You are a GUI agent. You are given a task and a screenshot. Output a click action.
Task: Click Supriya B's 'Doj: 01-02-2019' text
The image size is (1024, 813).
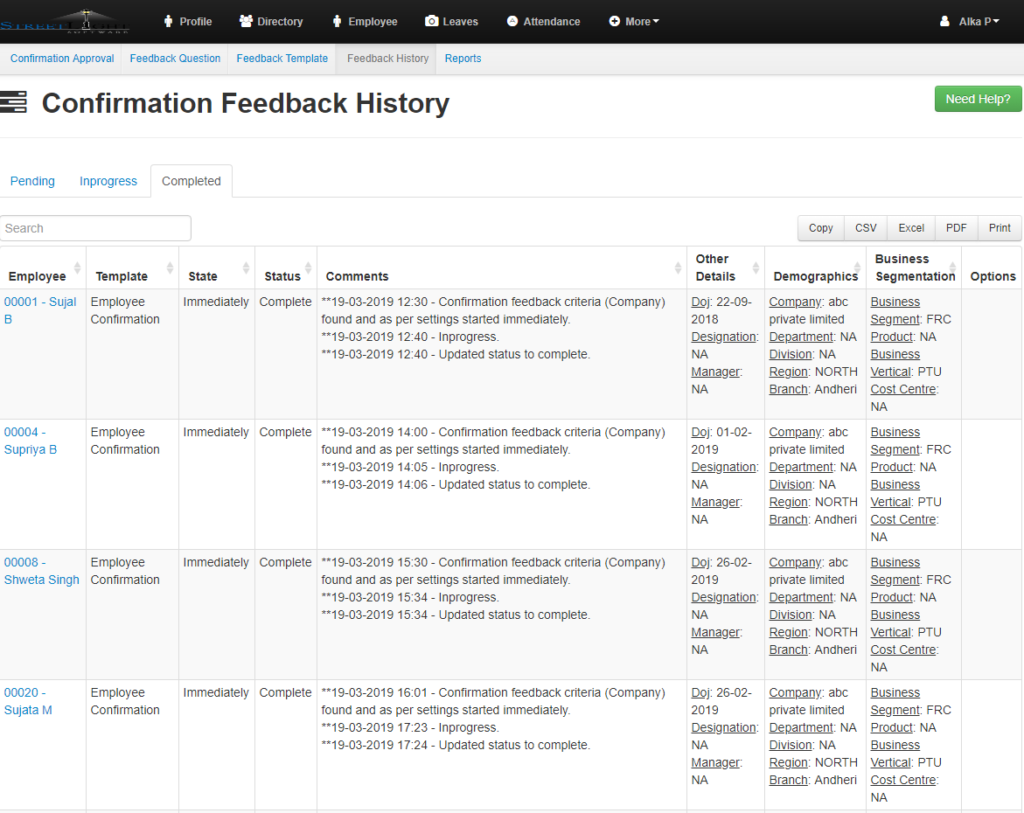point(721,441)
